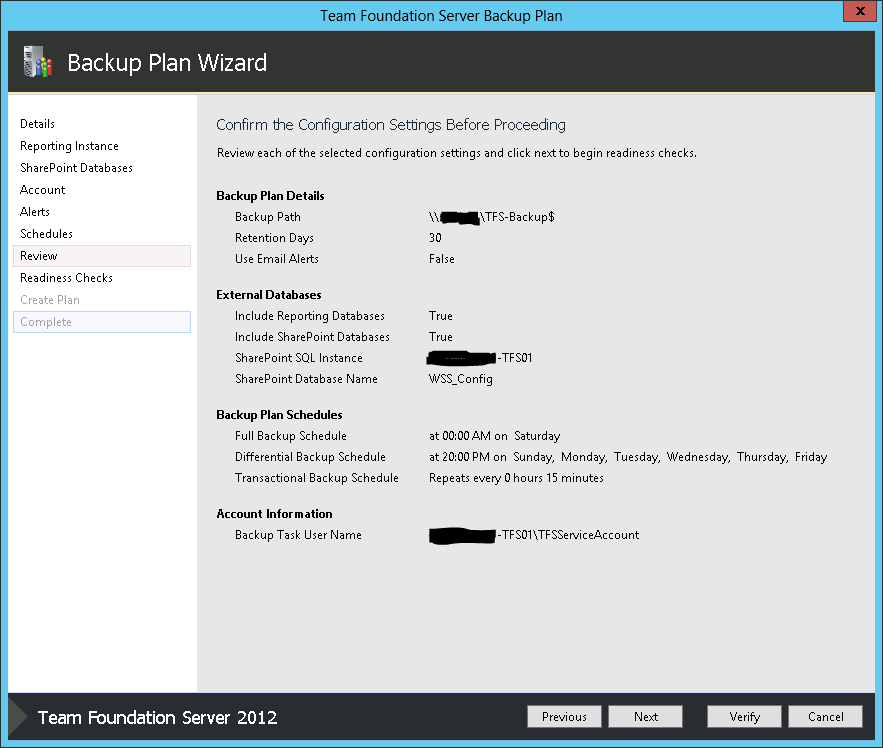Click the Use Email Alerts label

[277, 259]
